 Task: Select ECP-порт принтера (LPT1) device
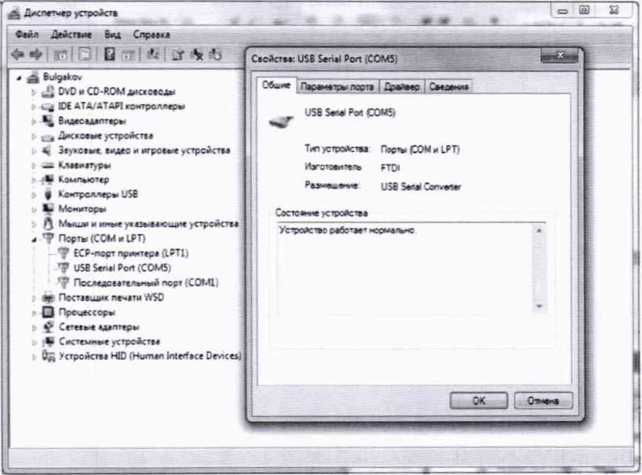[130, 254]
